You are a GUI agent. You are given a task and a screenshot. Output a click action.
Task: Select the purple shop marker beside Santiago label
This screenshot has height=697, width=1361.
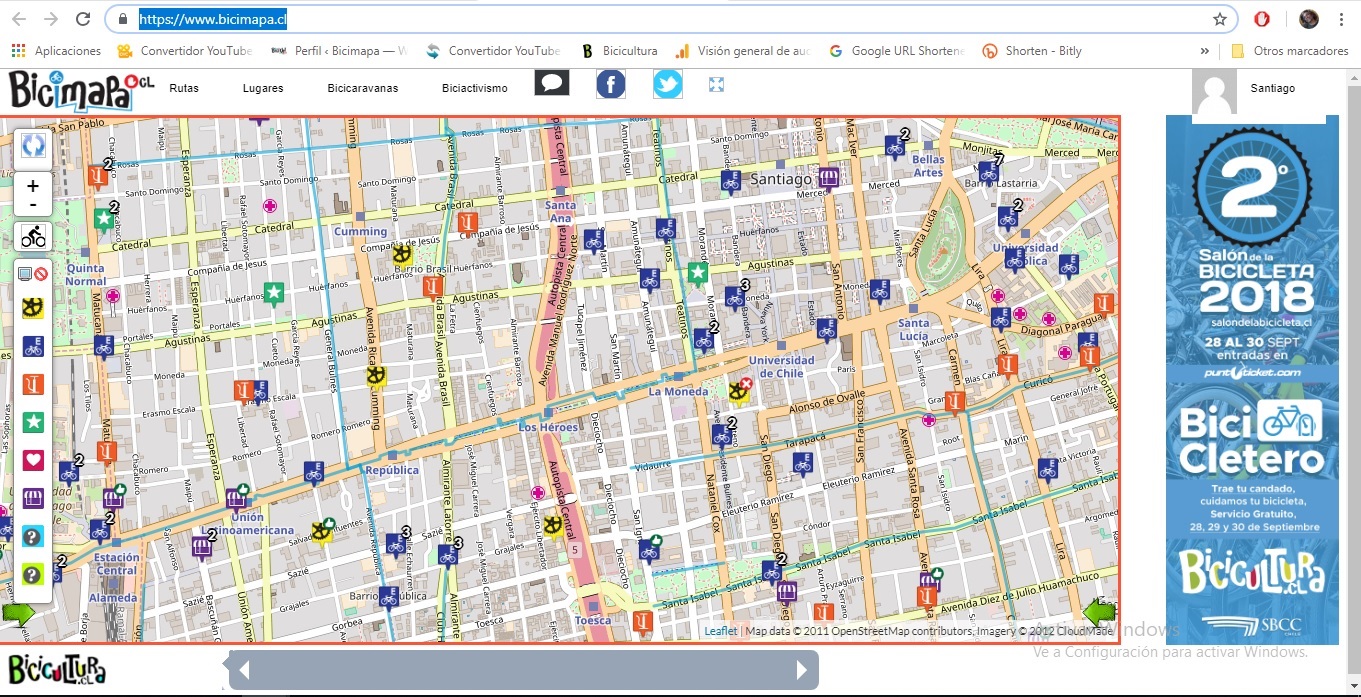[829, 179]
